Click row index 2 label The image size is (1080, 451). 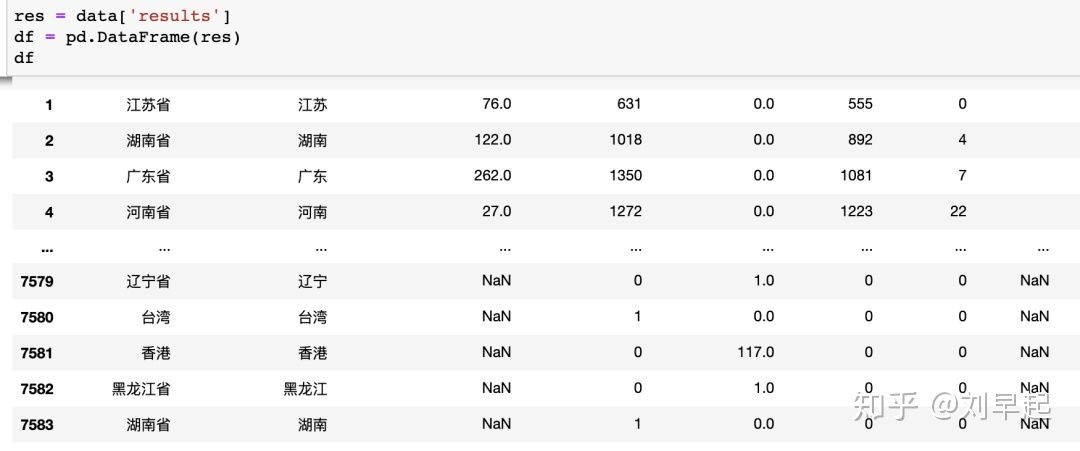click(49, 140)
